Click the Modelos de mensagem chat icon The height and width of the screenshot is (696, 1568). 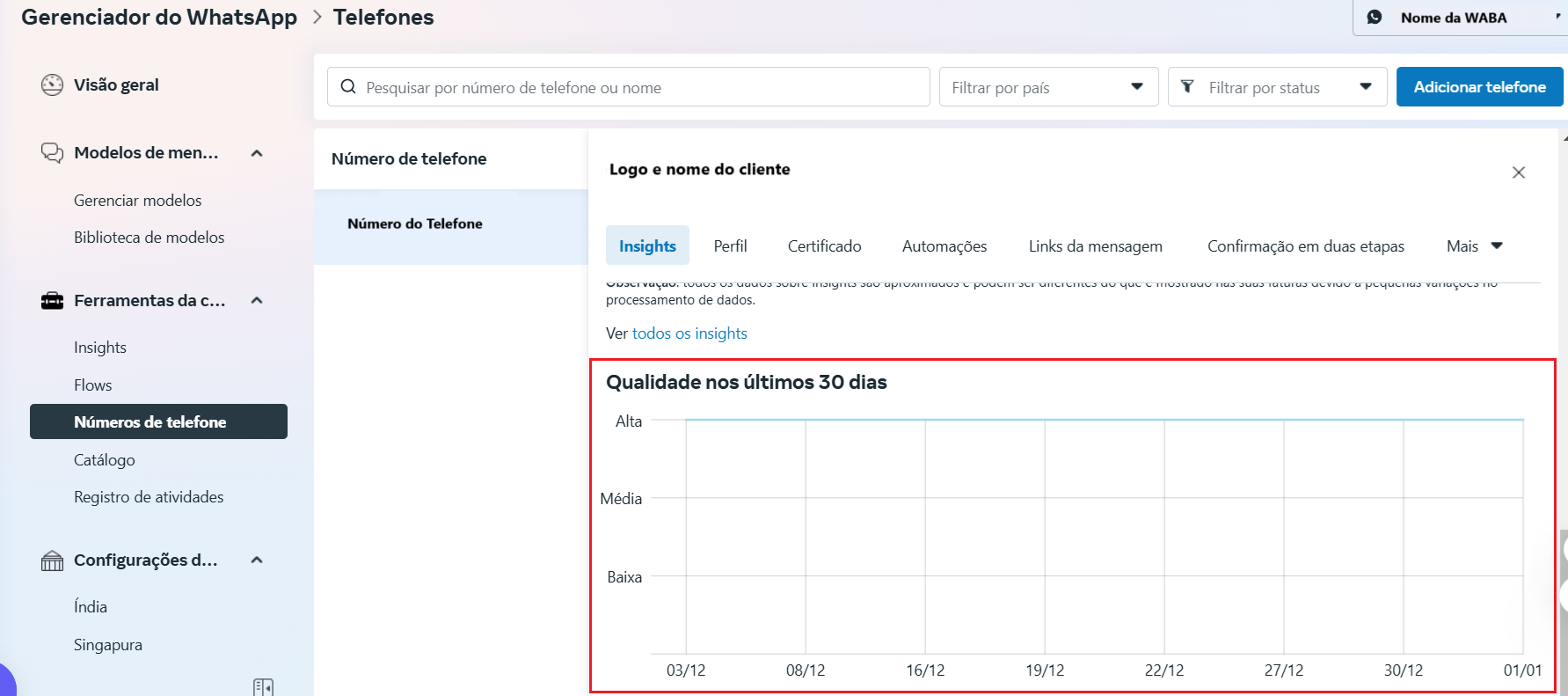(x=52, y=153)
